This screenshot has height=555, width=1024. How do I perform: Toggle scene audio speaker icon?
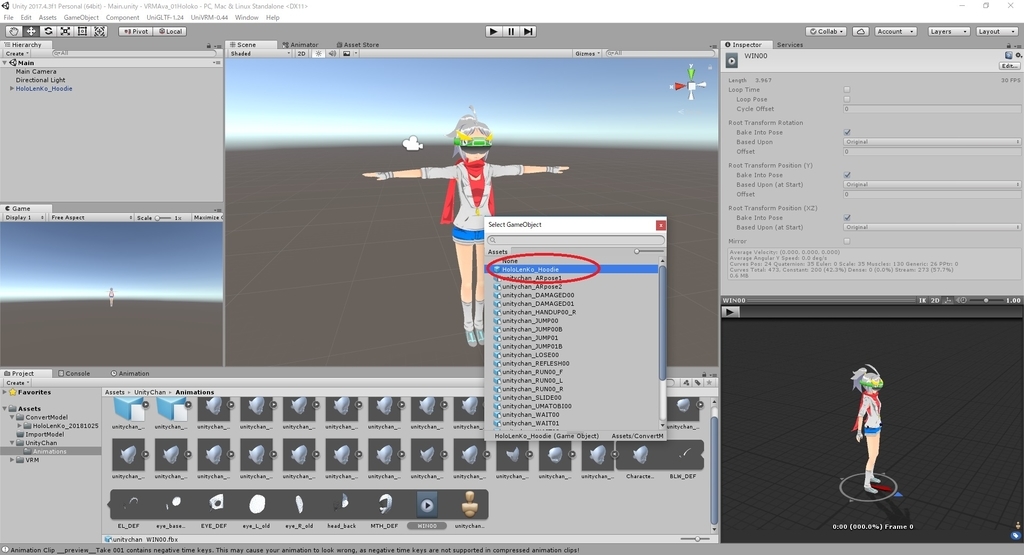[x=332, y=54]
